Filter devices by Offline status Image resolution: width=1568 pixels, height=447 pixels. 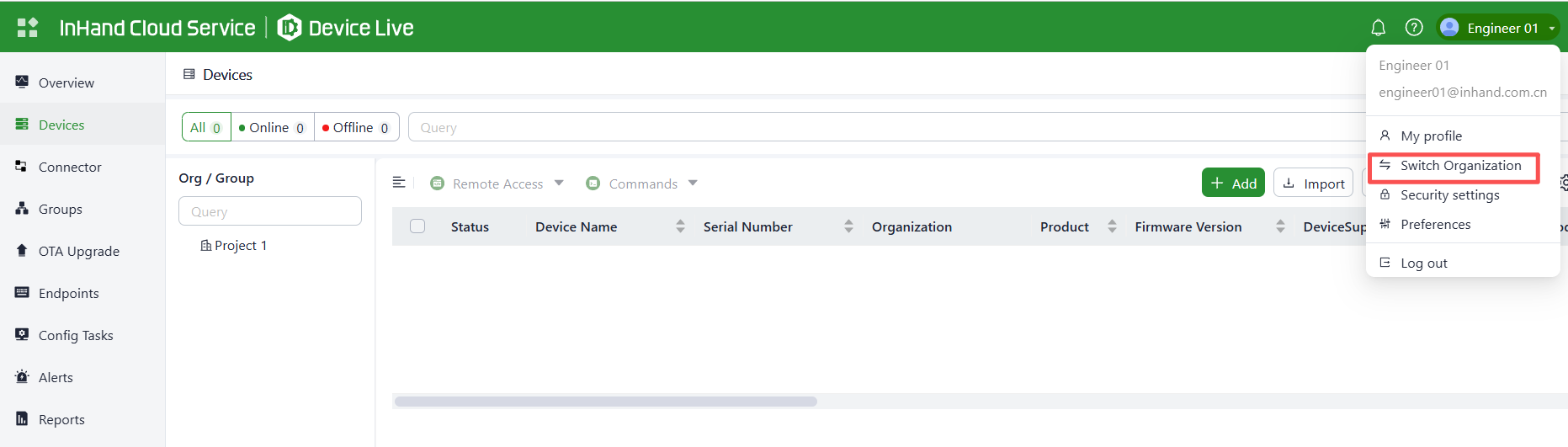pos(356,127)
